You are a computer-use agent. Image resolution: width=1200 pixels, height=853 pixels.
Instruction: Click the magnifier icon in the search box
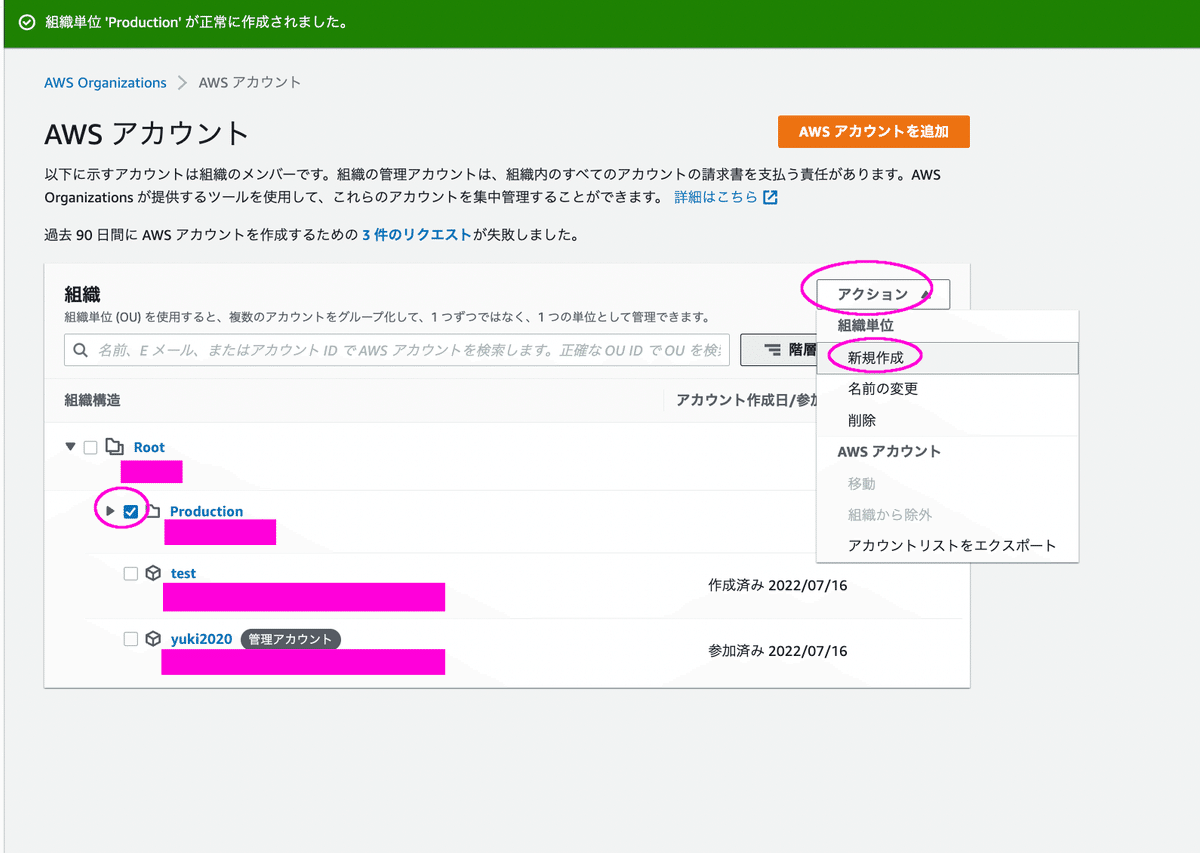81,350
